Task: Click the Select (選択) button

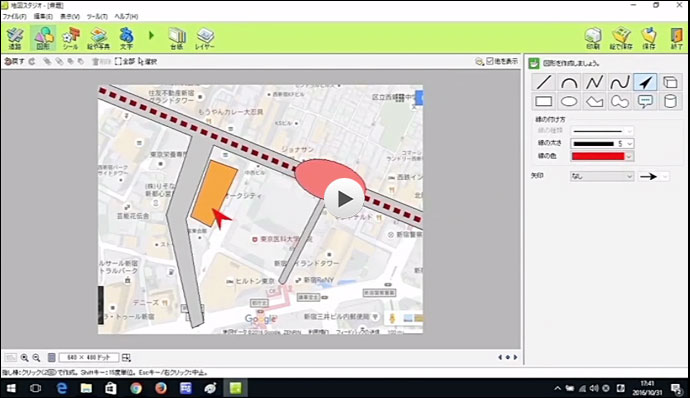Action: click(147, 62)
